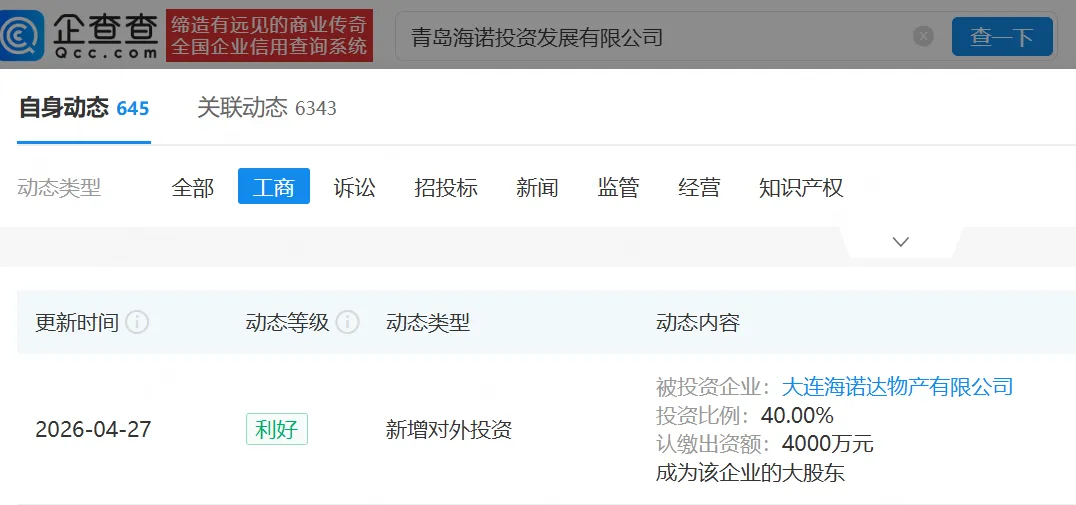
Task: Click the 查一下 search button
Action: coord(1002,36)
